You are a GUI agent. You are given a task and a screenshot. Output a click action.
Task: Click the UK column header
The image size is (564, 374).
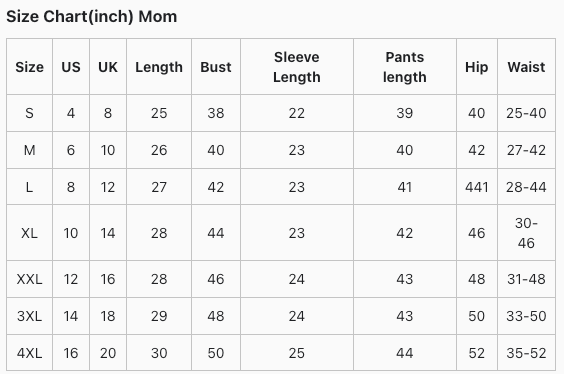[108, 67]
